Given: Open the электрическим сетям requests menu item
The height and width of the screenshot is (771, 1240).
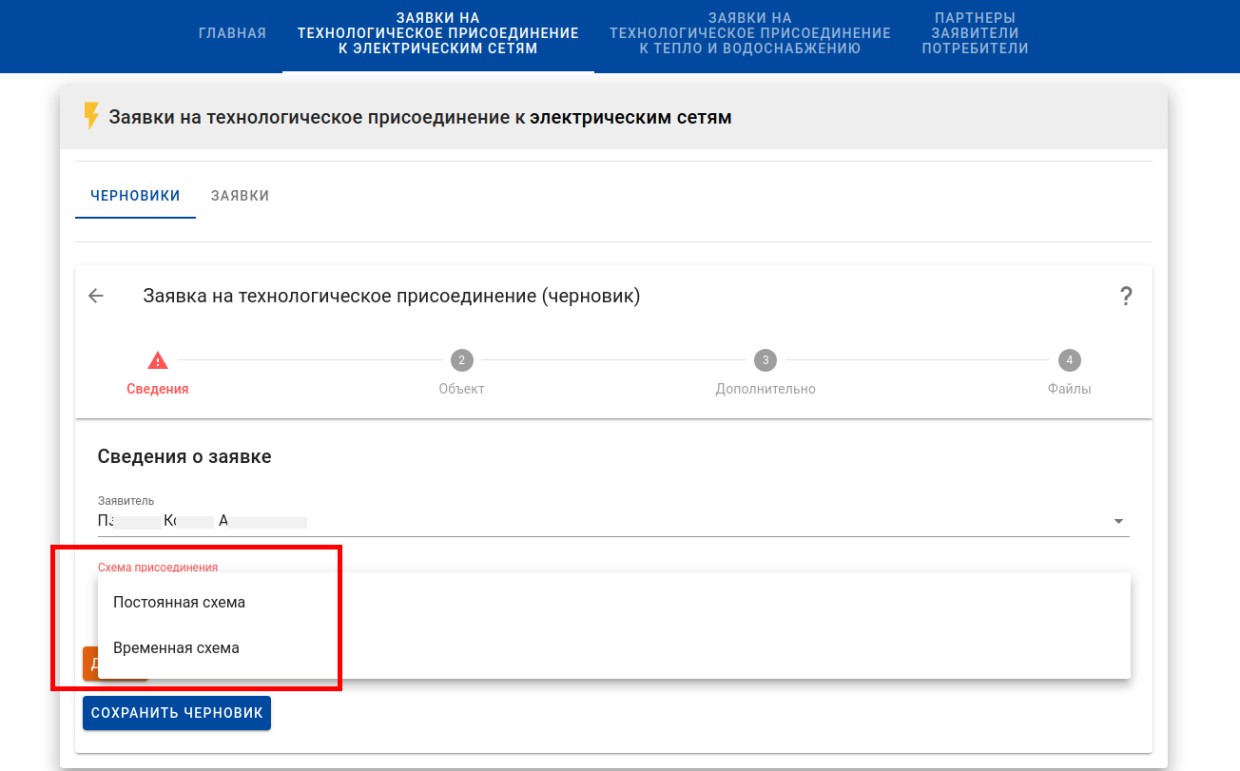Looking at the screenshot, I should [438, 33].
